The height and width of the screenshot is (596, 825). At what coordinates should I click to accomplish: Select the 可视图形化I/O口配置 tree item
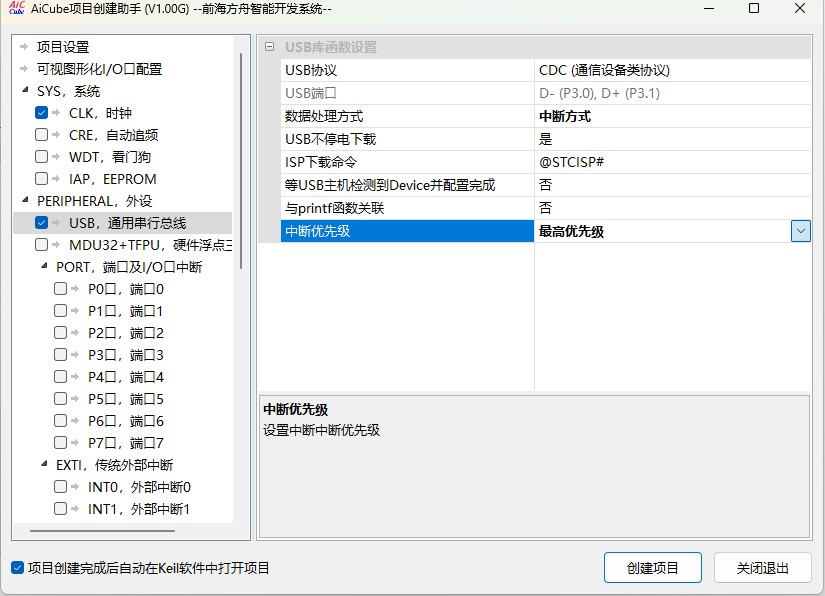(x=99, y=69)
